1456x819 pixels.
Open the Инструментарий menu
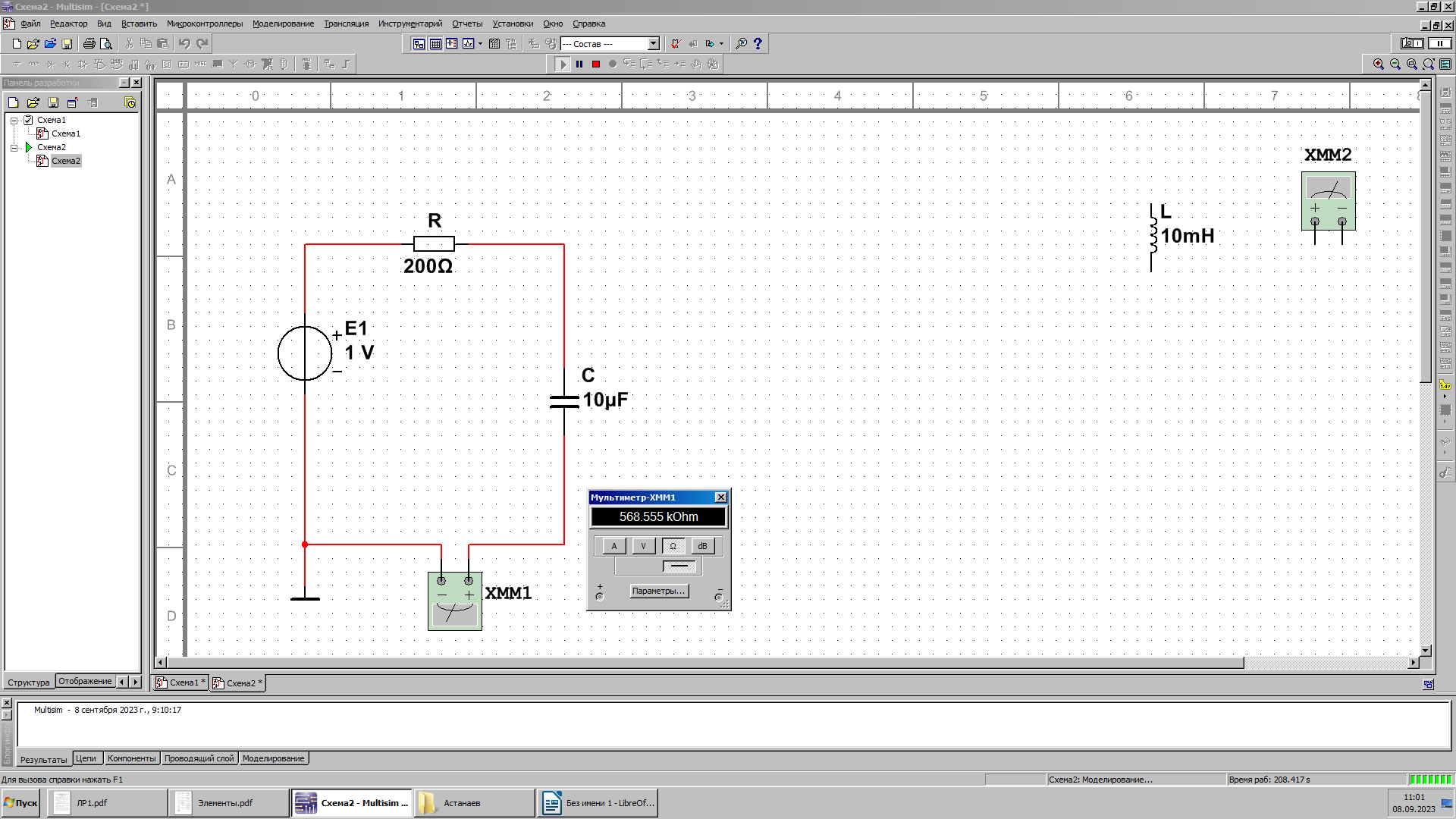coord(410,24)
